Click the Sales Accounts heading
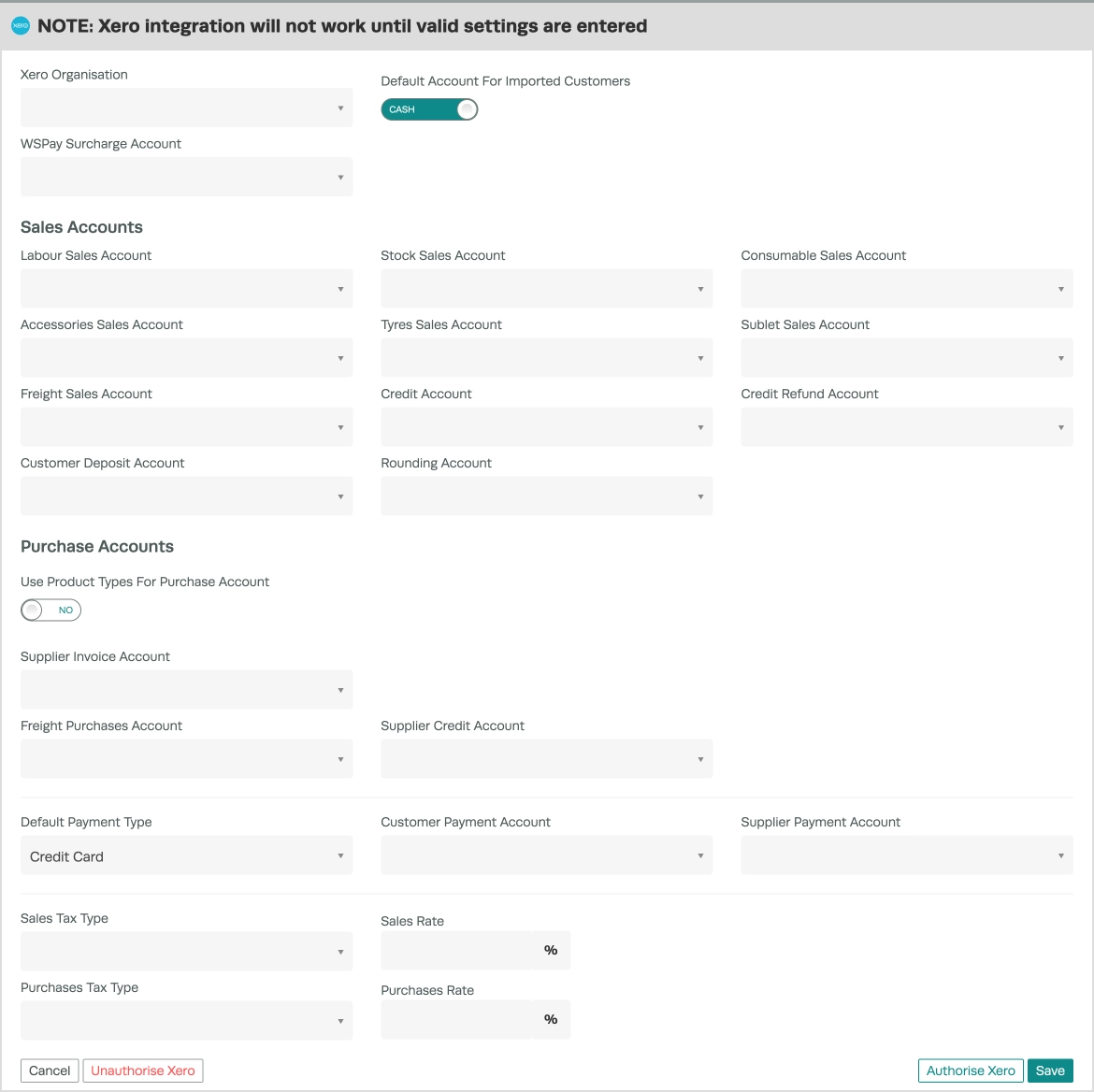 (81, 227)
